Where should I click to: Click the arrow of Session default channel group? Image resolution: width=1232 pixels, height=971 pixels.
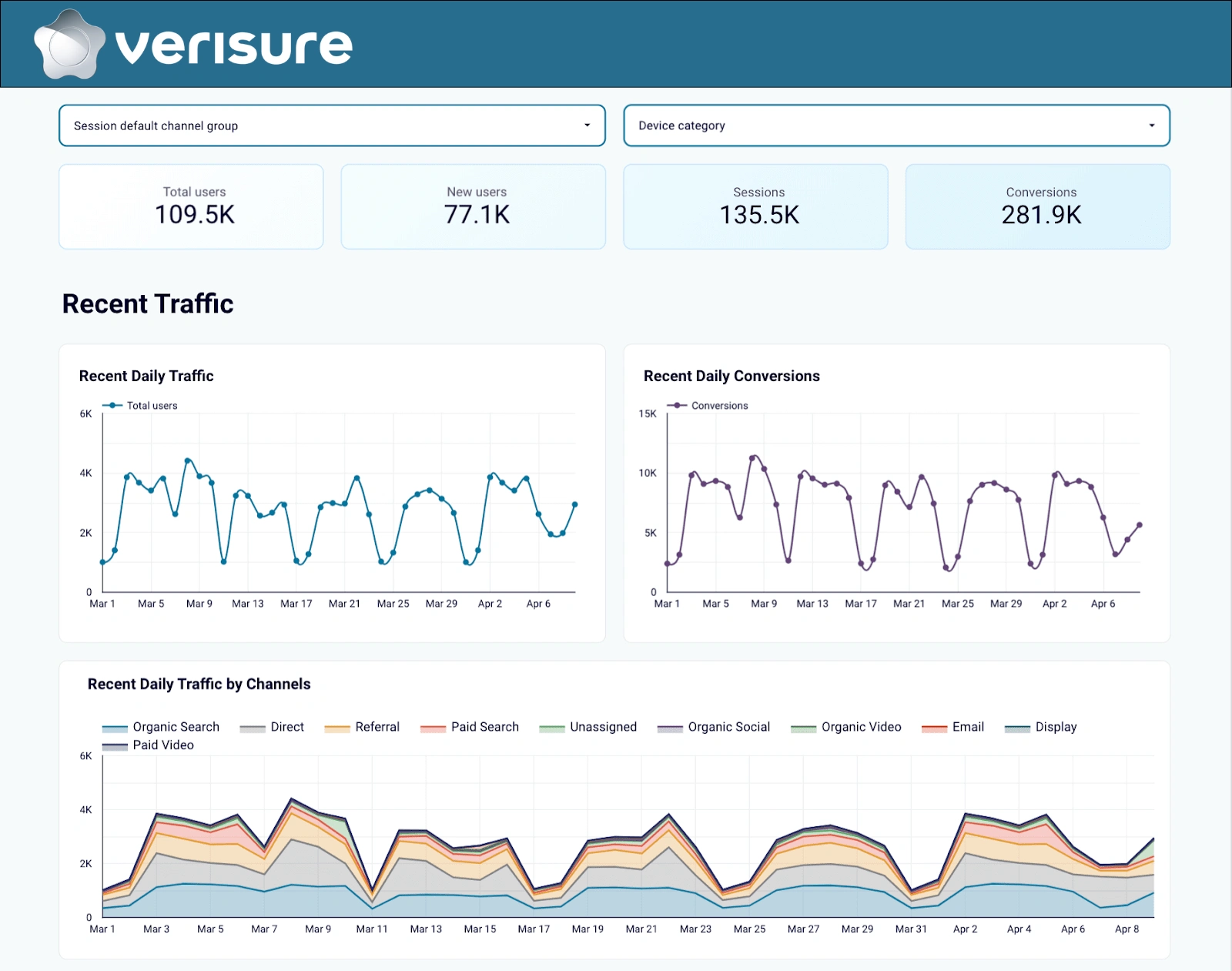tap(587, 126)
